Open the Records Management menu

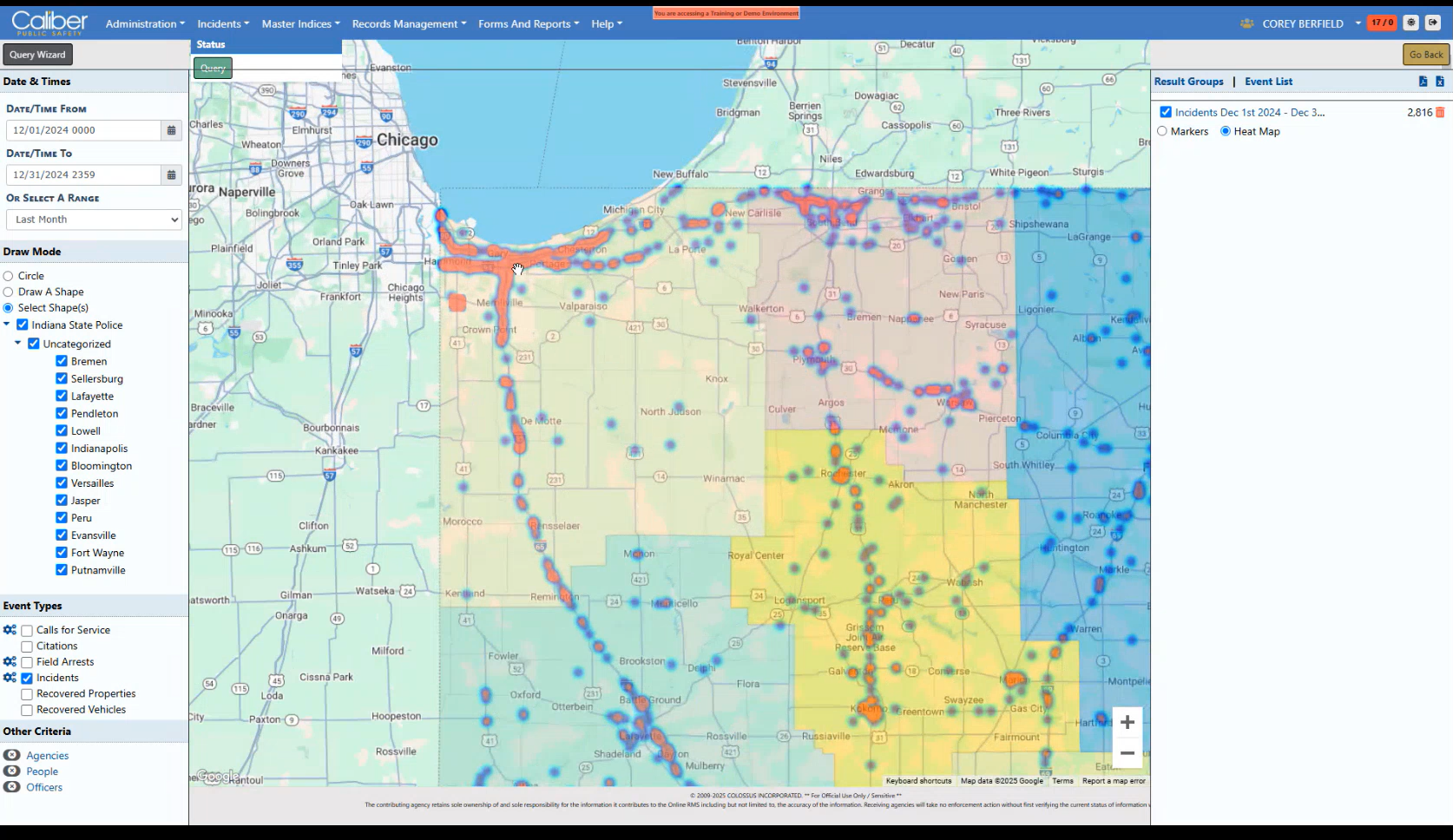409,23
